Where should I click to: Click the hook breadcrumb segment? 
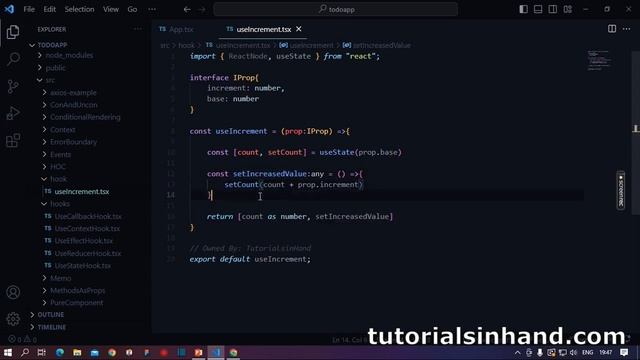point(186,45)
